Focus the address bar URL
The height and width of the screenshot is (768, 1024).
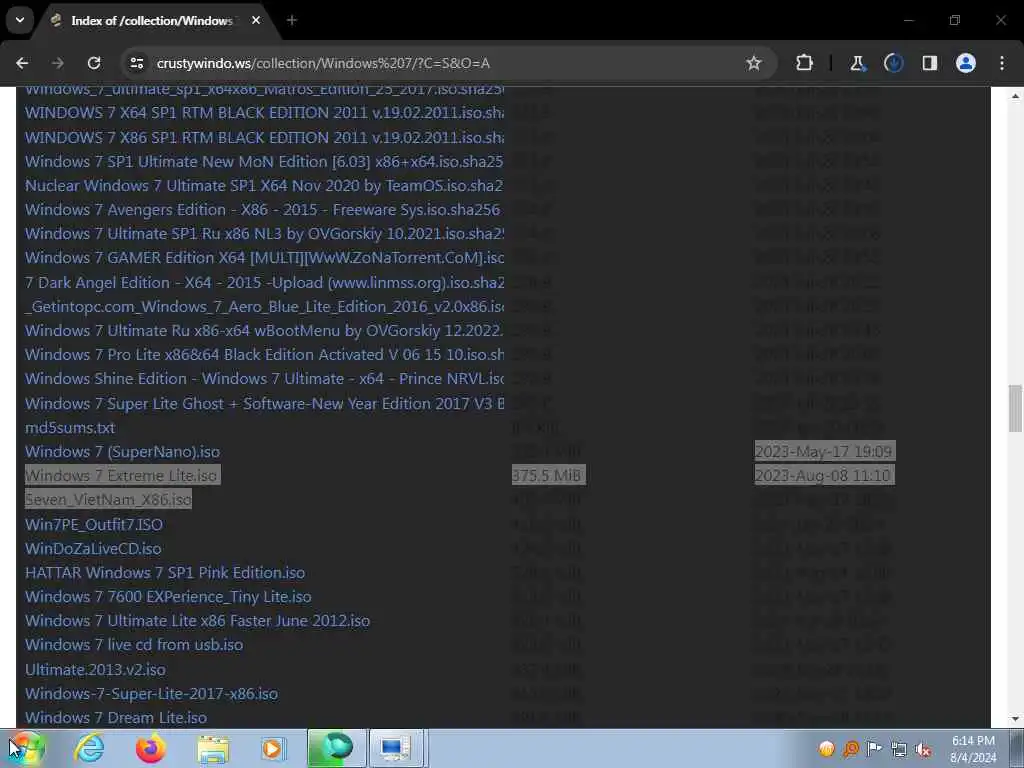tap(323, 63)
